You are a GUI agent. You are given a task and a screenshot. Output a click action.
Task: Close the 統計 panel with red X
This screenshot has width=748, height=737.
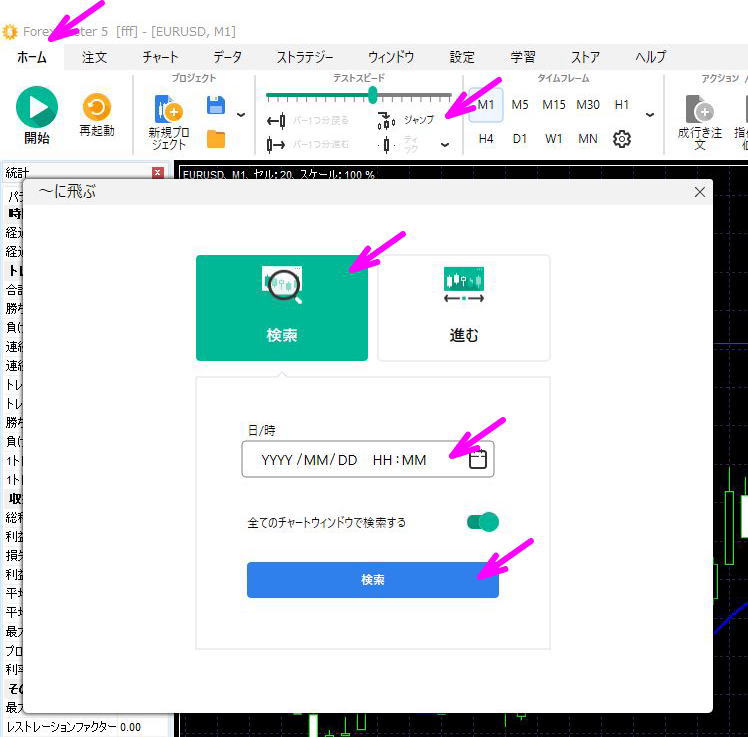point(158,172)
